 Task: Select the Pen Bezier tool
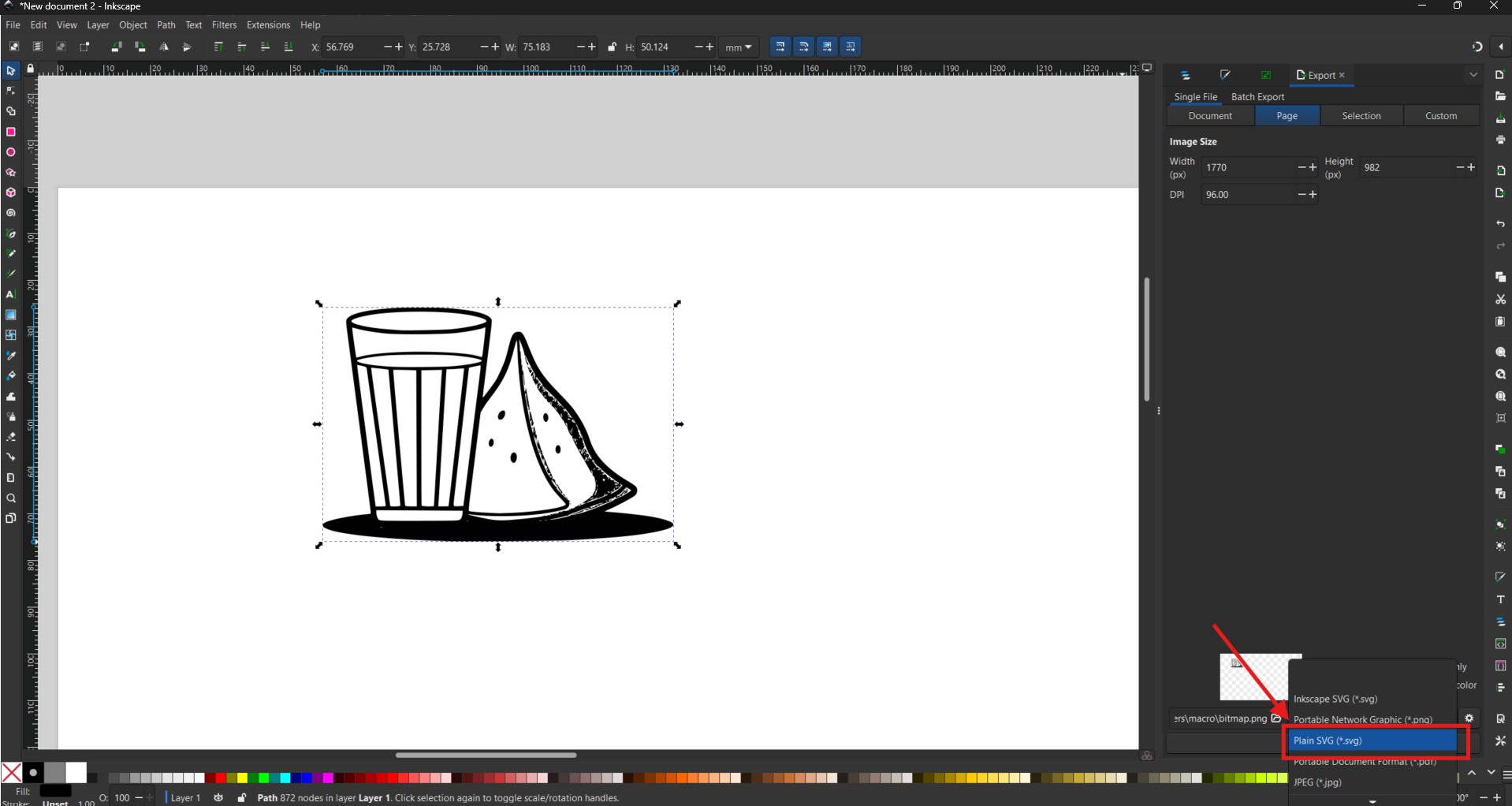(11, 234)
